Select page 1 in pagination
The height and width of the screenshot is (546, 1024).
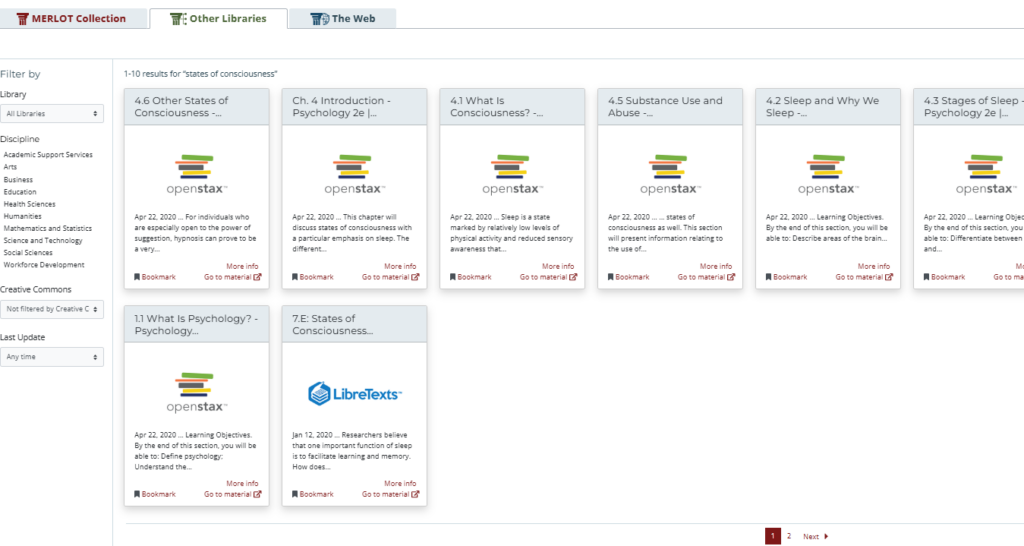773,536
